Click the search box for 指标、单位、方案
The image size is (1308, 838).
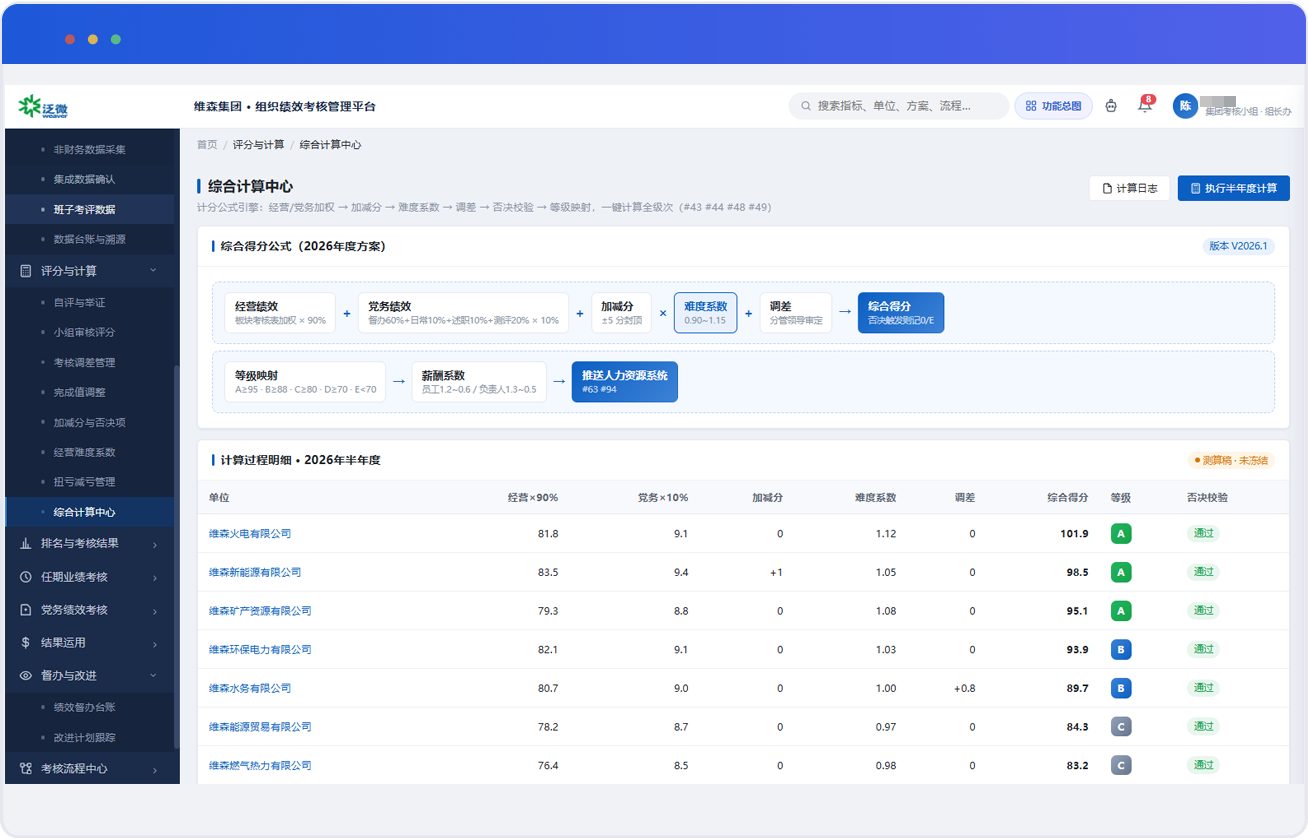tap(899, 106)
